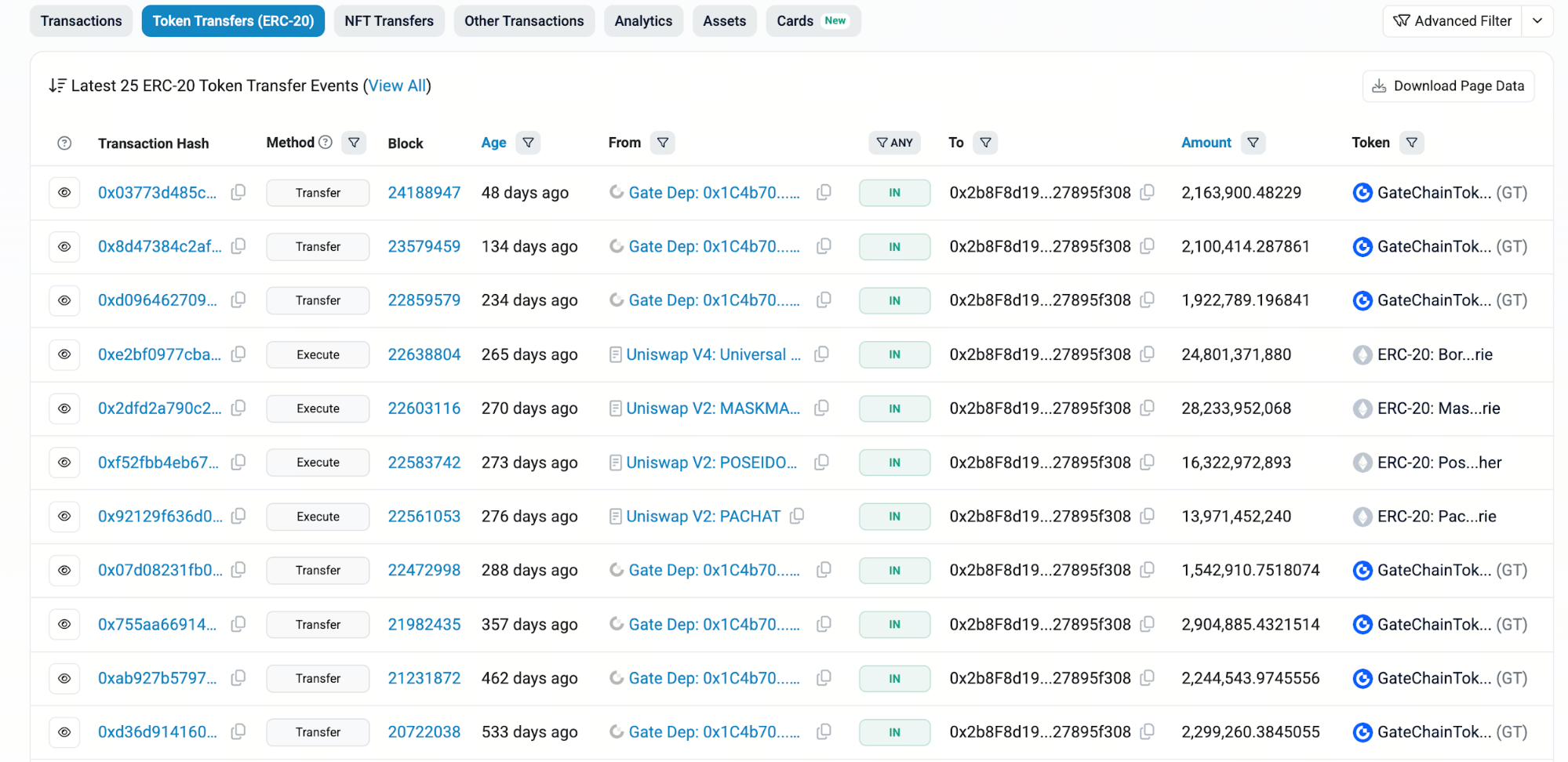Viewport: 1568px width, 762px height.
Task: Open the Token column filter
Action: (x=1411, y=143)
